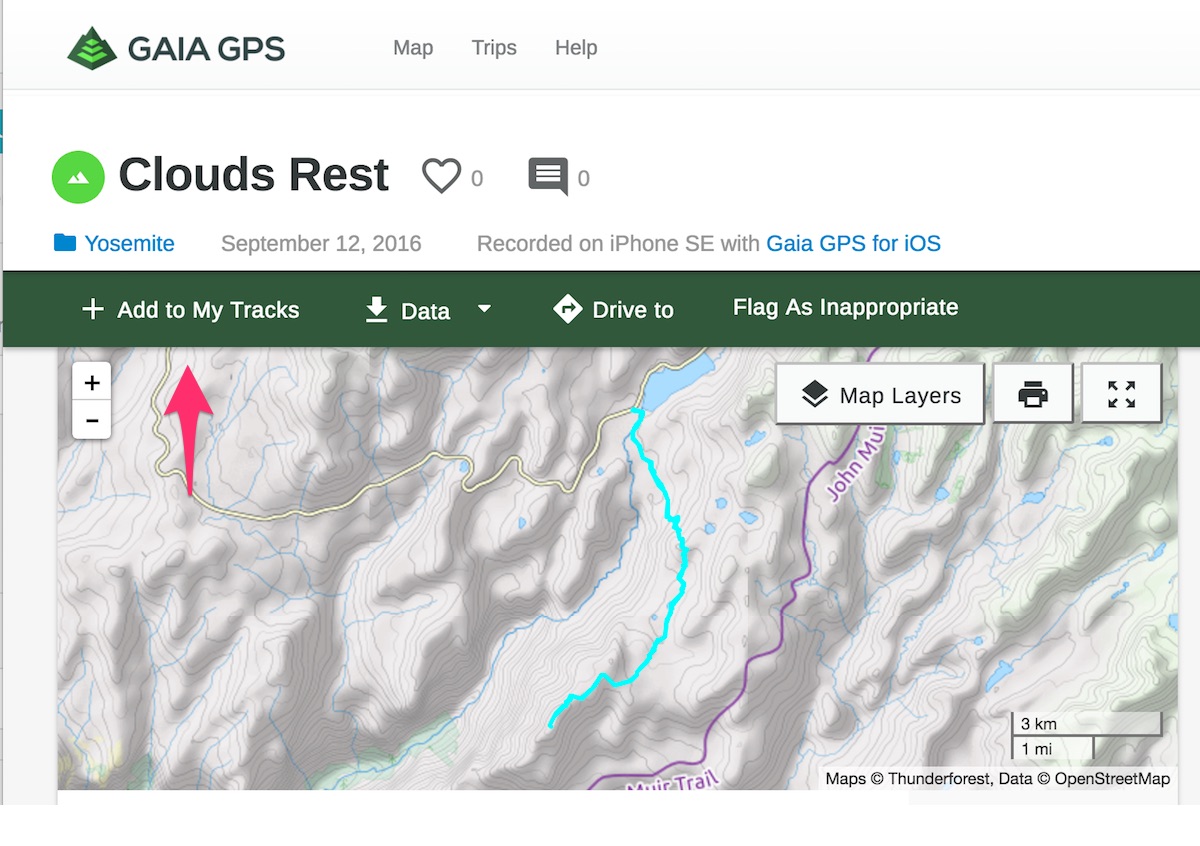Zoom out on the map
The height and width of the screenshot is (846, 1200).
pos(92,420)
